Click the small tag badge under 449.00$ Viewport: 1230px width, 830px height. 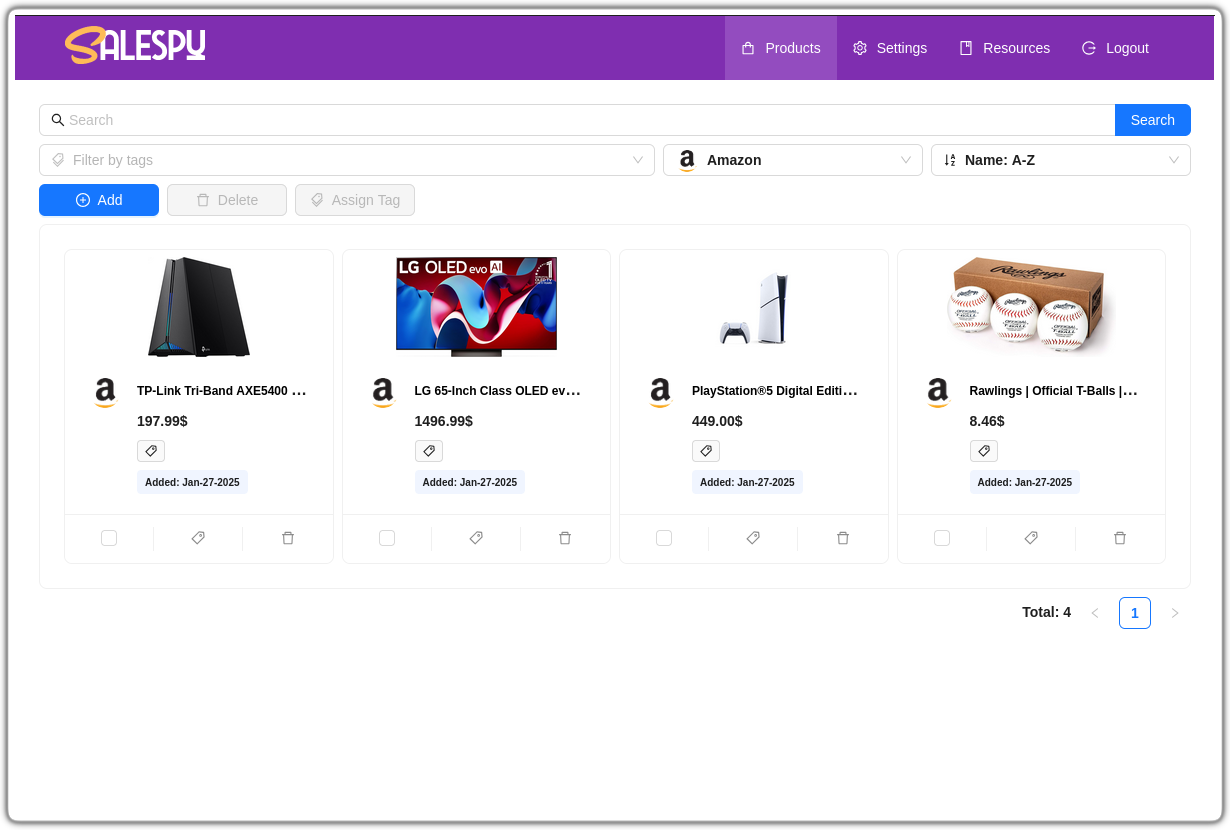(x=706, y=451)
